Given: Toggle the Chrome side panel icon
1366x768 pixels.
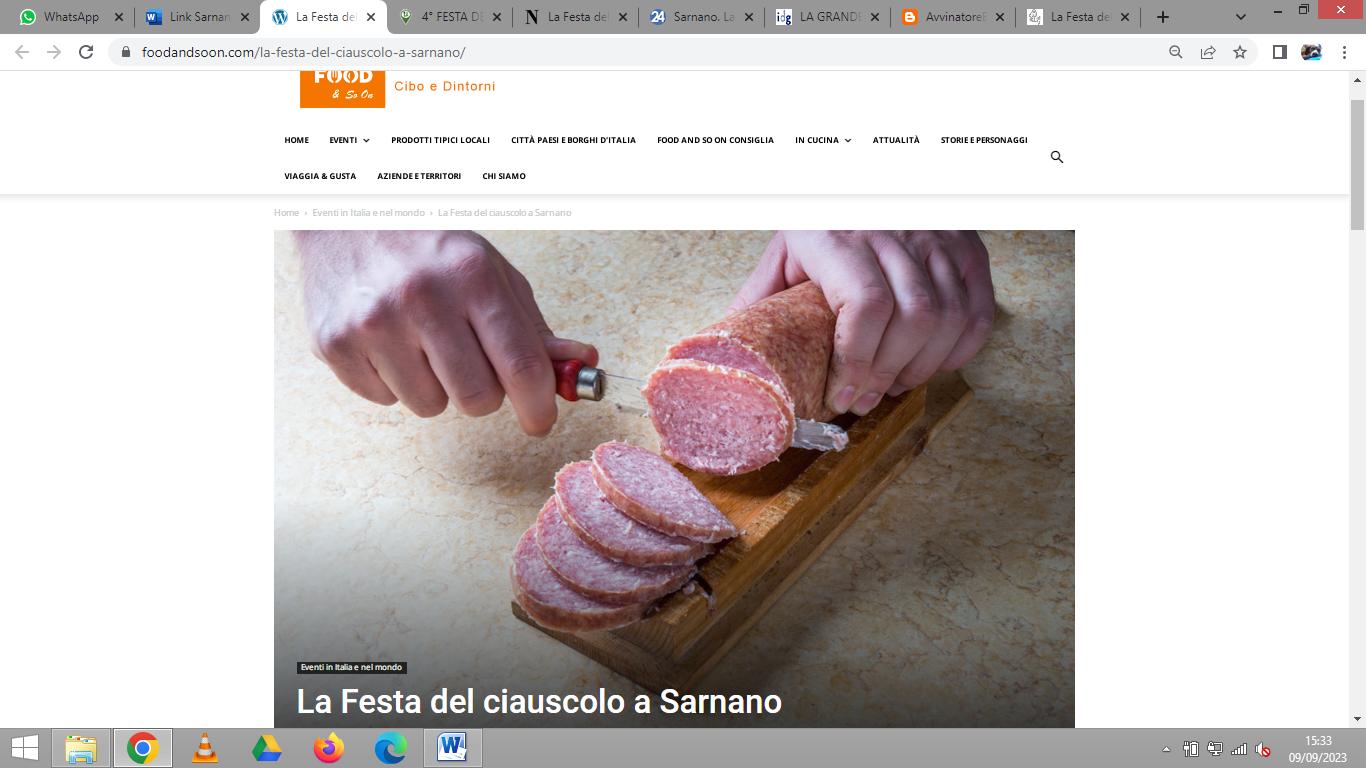Looking at the screenshot, I should pyautogui.click(x=1279, y=52).
